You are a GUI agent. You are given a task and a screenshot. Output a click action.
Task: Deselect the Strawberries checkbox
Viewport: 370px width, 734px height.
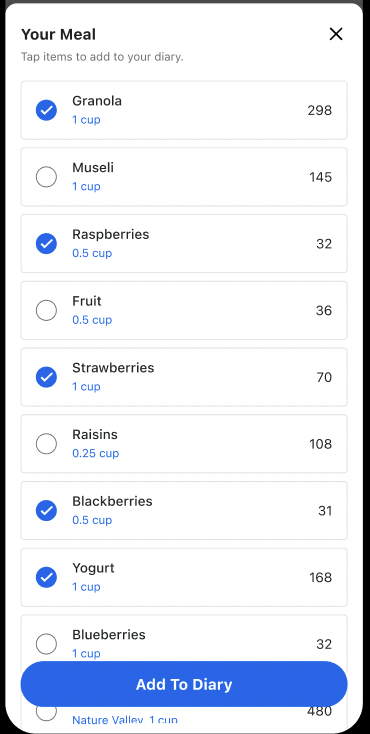[x=46, y=377]
